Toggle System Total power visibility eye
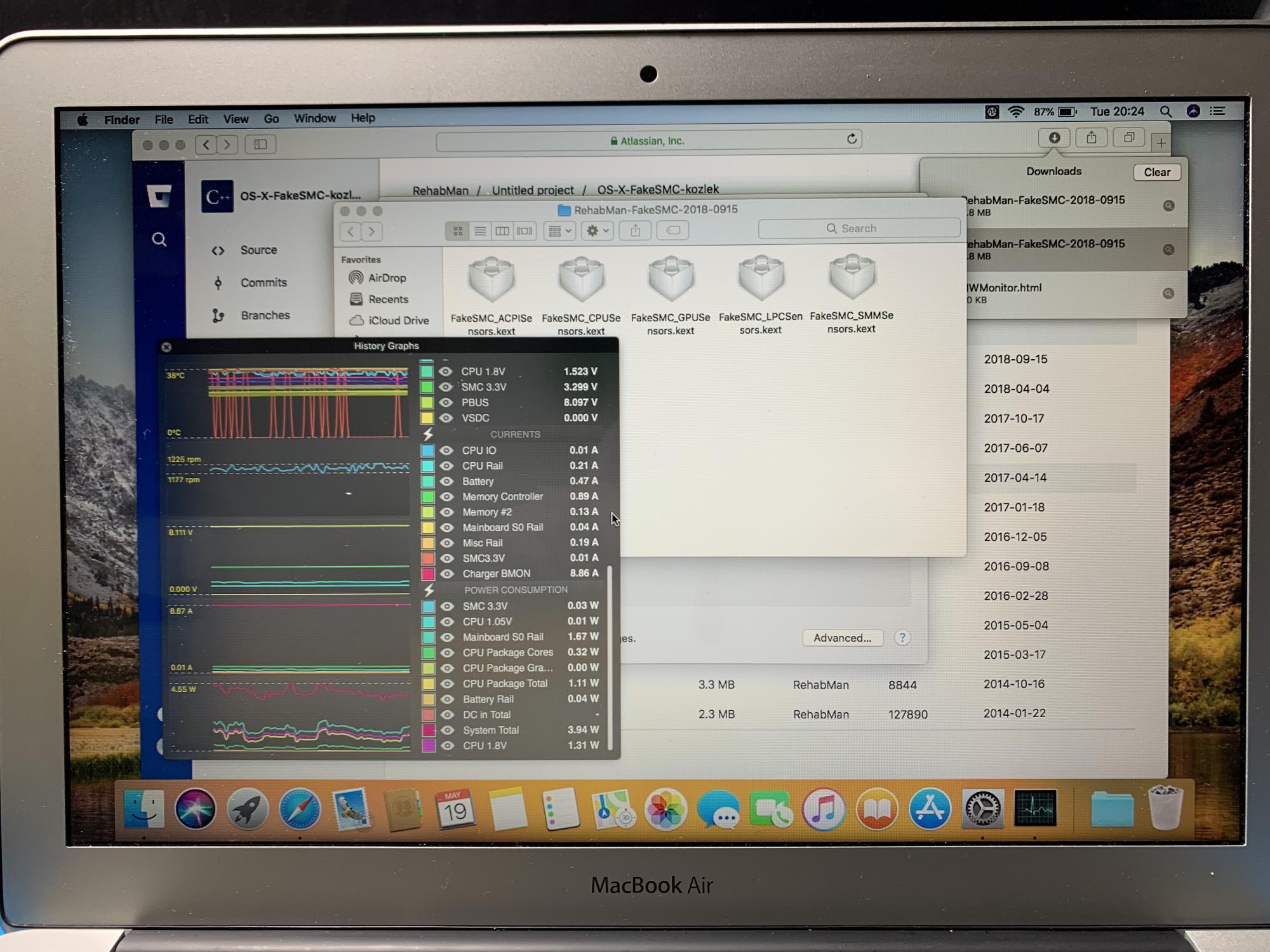 pos(448,730)
